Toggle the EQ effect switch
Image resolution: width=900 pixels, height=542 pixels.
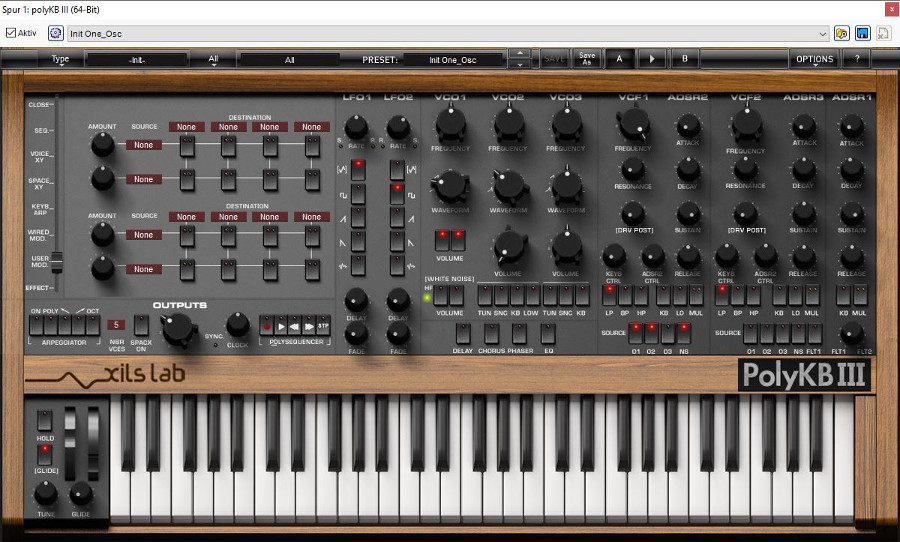tap(548, 334)
